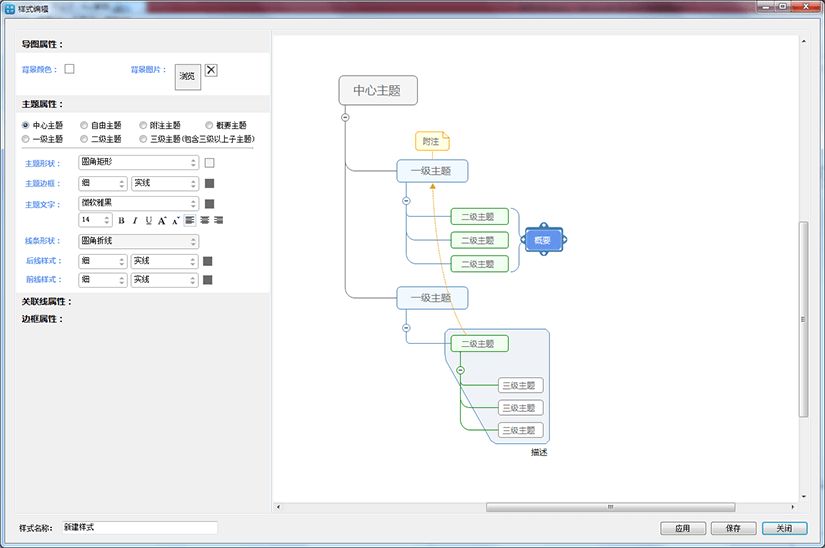This screenshot has height=548, width=825.
Task: Toggle italic text formatting
Action: point(135,220)
